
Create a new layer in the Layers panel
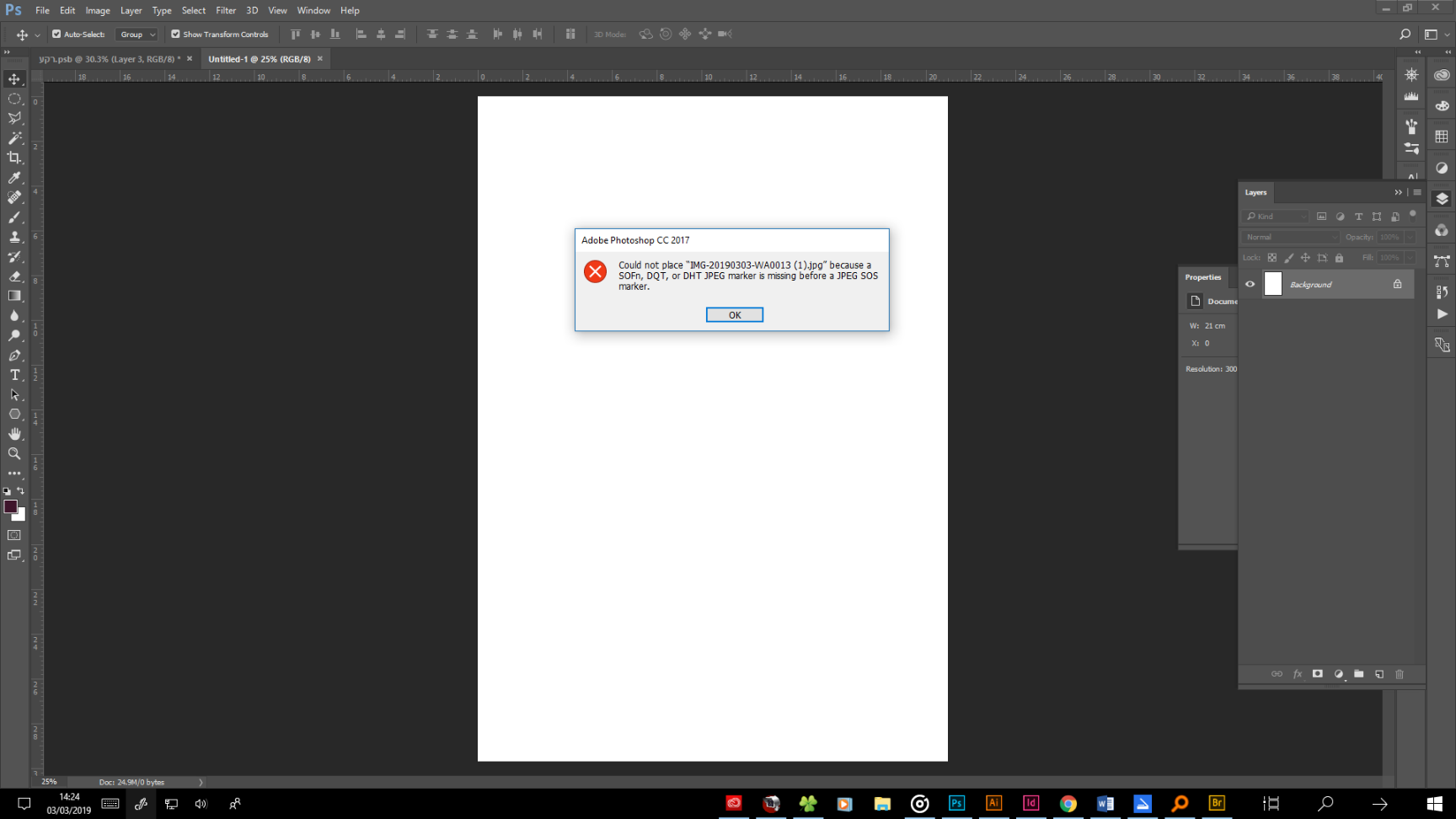point(1379,674)
